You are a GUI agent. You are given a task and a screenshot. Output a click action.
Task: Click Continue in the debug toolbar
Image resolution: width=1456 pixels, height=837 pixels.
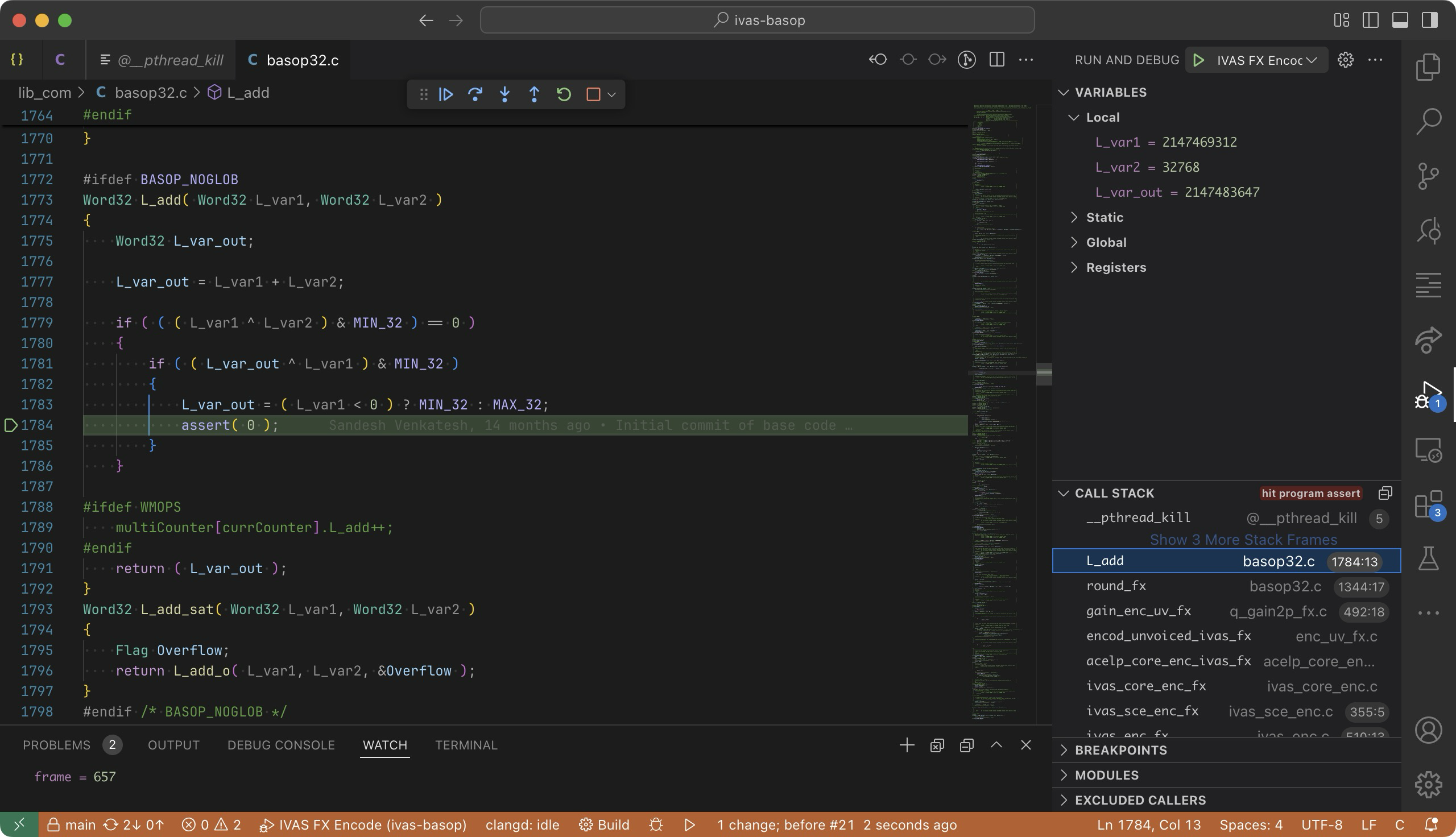(x=446, y=94)
